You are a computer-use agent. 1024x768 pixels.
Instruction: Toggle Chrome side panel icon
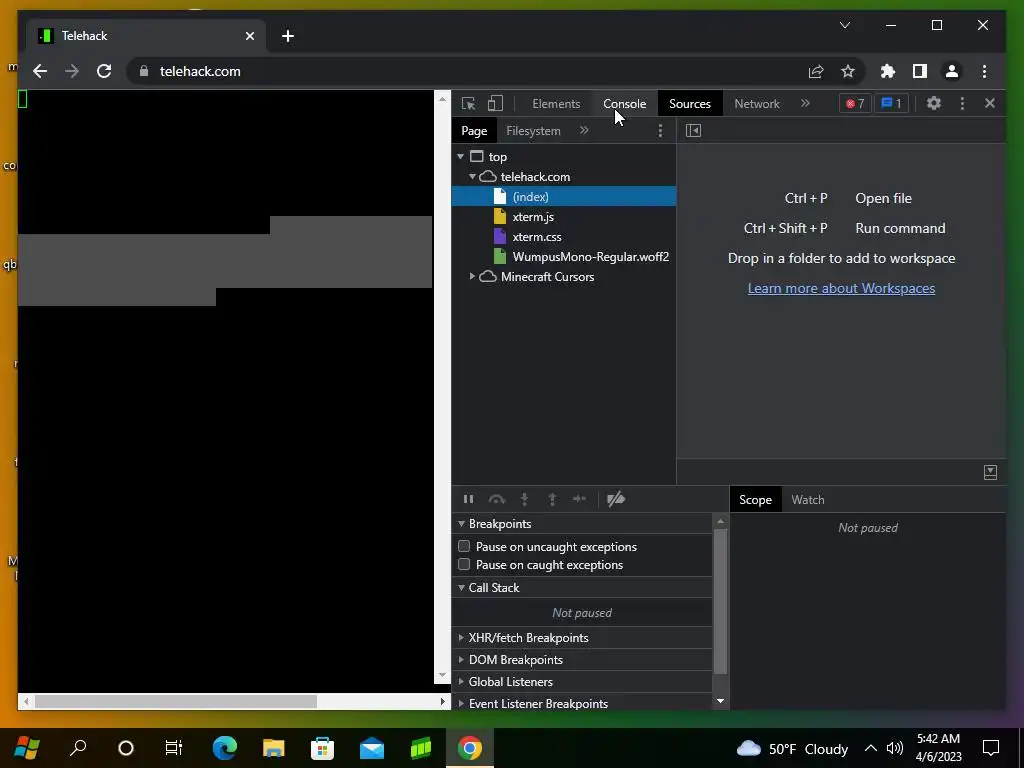coord(920,71)
